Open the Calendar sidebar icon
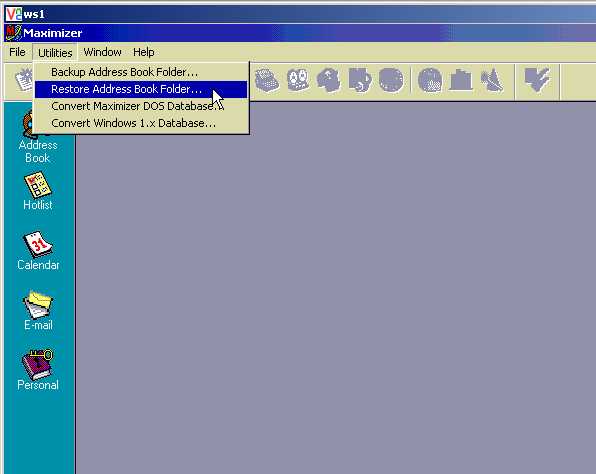The height and width of the screenshot is (474, 596). (38, 251)
